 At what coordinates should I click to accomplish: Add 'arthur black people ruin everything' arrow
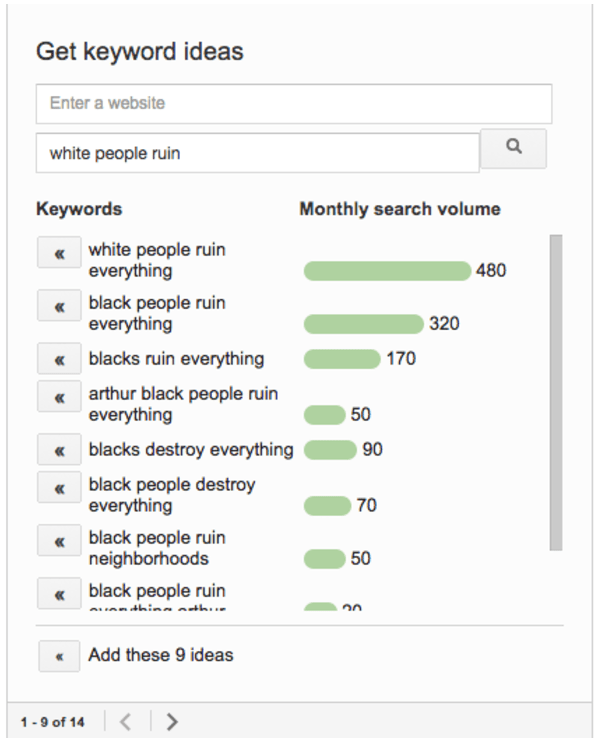[59, 397]
